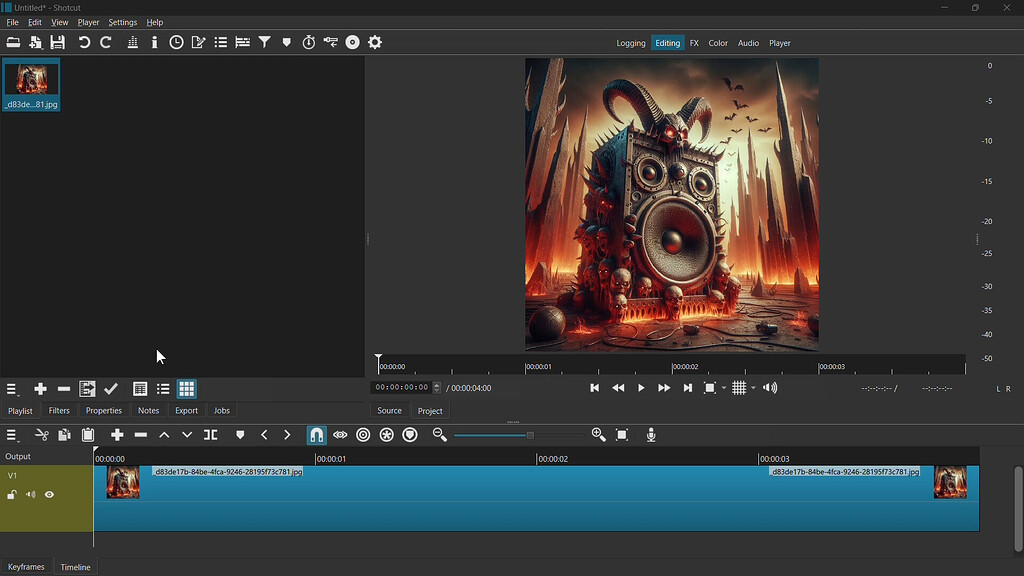Click the Project tab near the timecode
The width and height of the screenshot is (1024, 576).
(x=430, y=410)
